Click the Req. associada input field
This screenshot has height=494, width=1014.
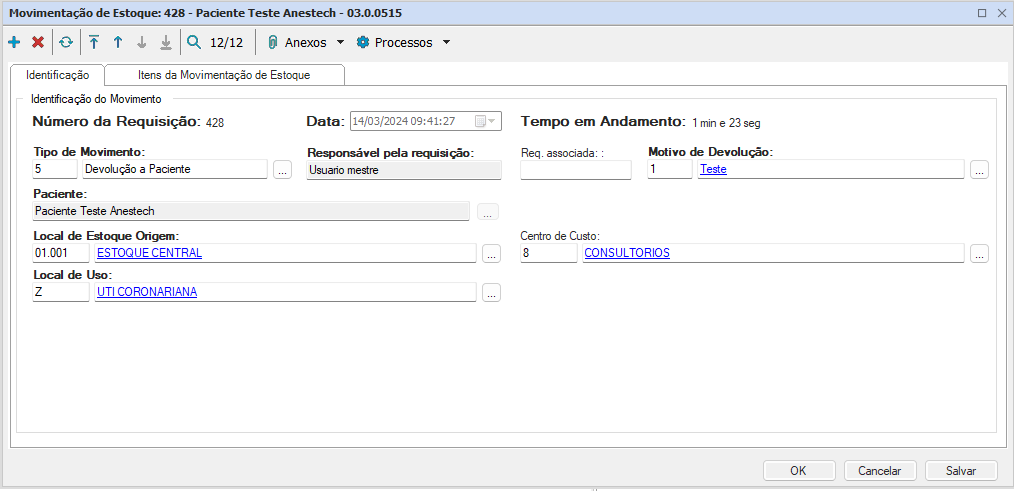pyautogui.click(x=576, y=170)
